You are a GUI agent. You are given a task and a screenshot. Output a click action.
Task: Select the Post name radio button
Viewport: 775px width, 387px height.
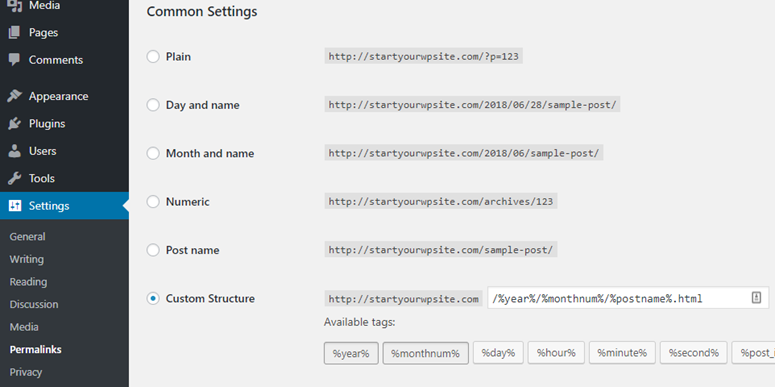coord(153,250)
